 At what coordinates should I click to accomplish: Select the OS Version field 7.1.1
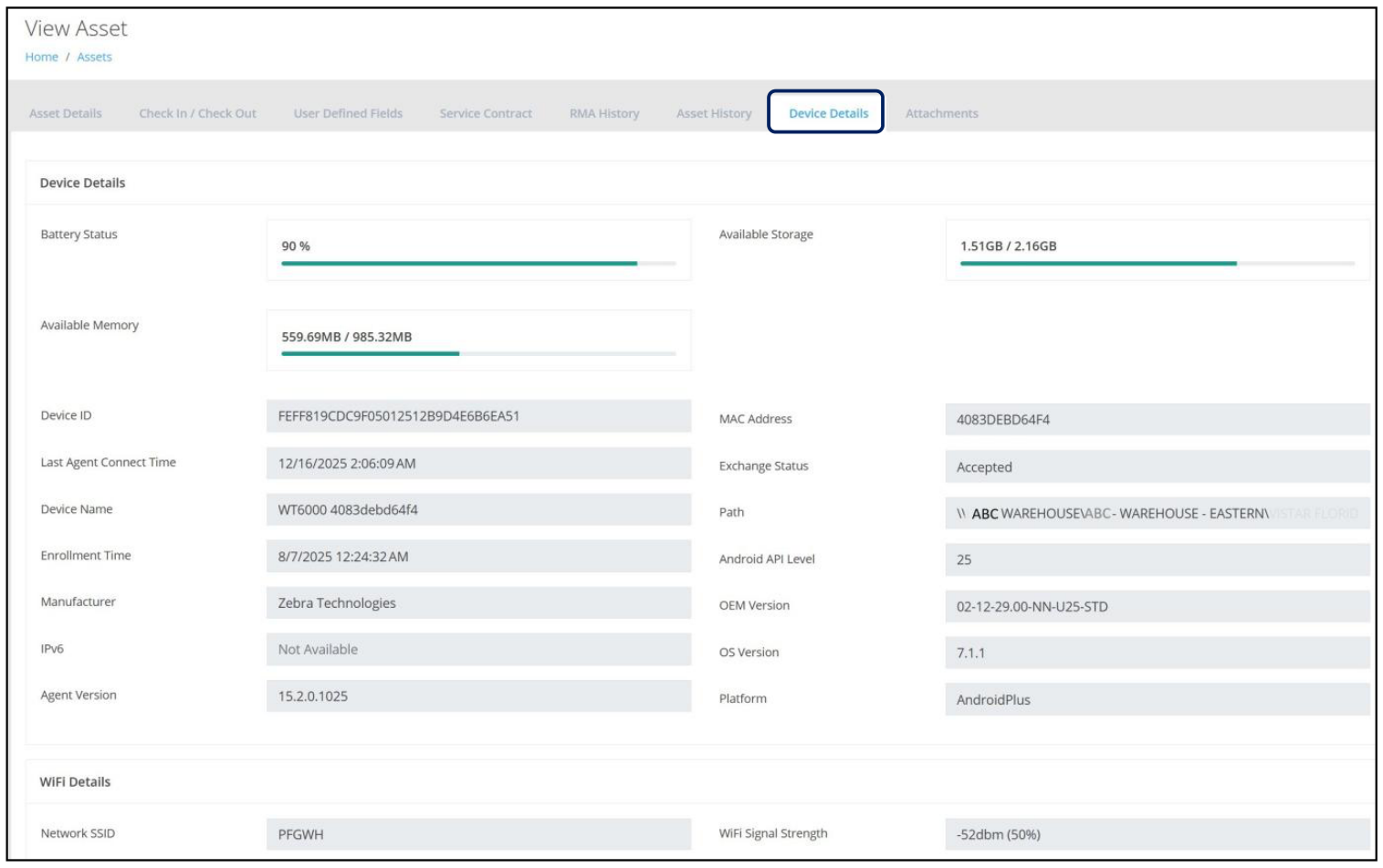(x=1158, y=653)
